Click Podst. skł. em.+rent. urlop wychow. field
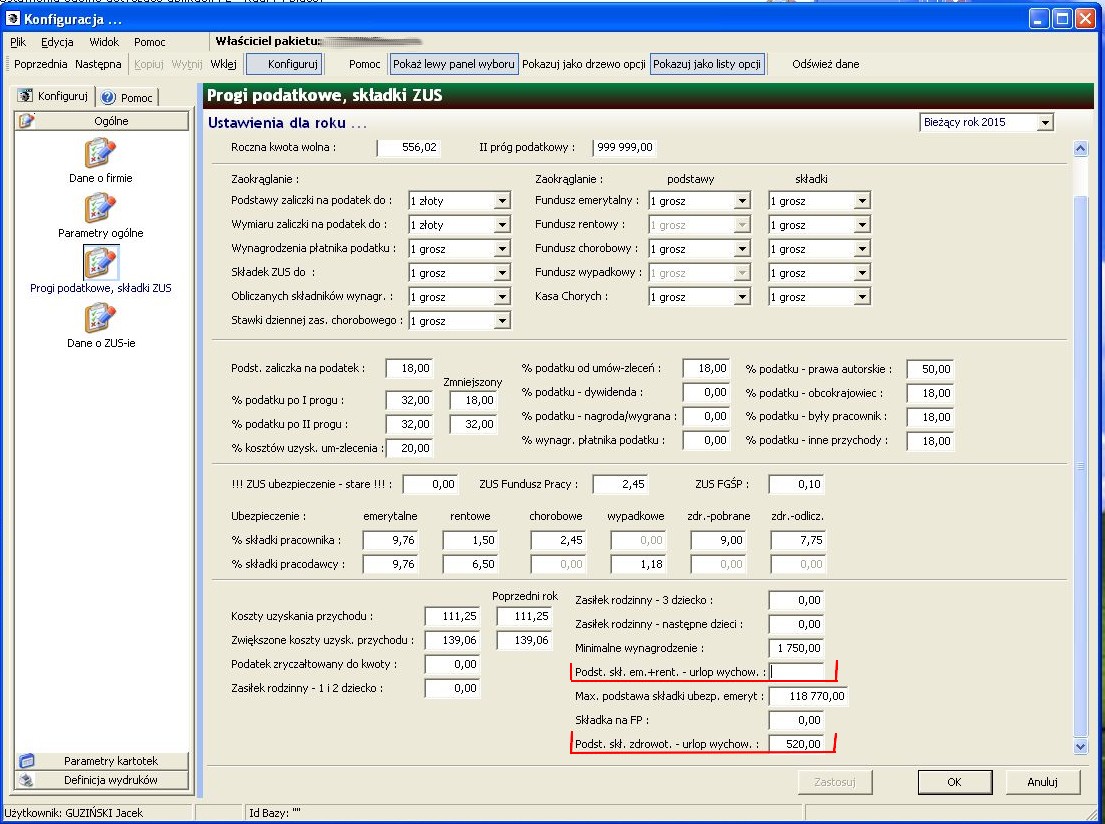This screenshot has width=1105, height=824. (796, 672)
